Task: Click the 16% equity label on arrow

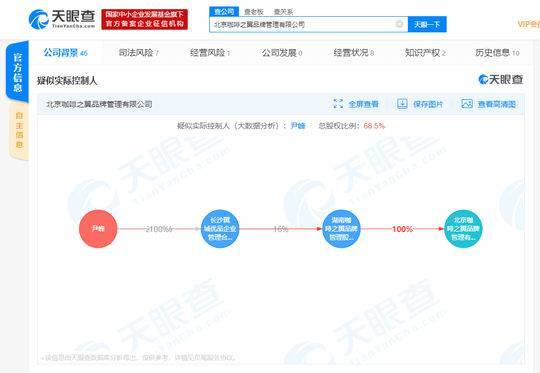Action: coord(281,229)
